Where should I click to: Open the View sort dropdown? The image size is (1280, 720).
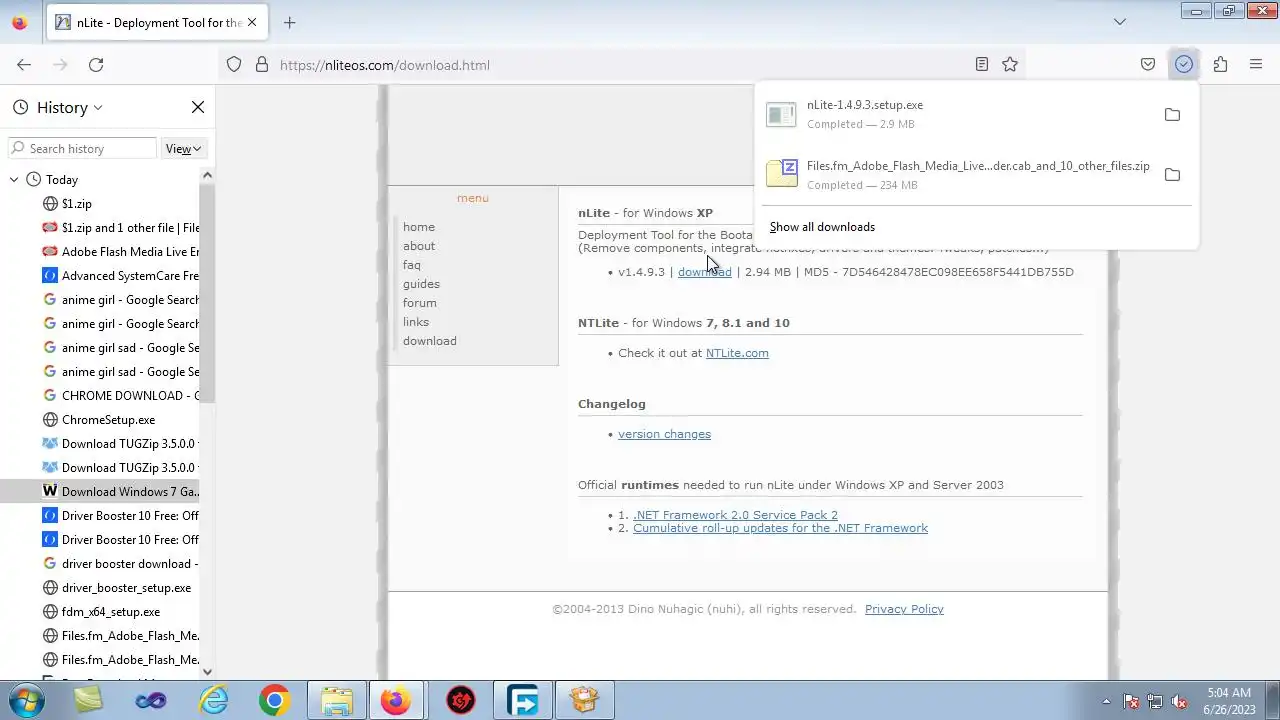point(183,149)
